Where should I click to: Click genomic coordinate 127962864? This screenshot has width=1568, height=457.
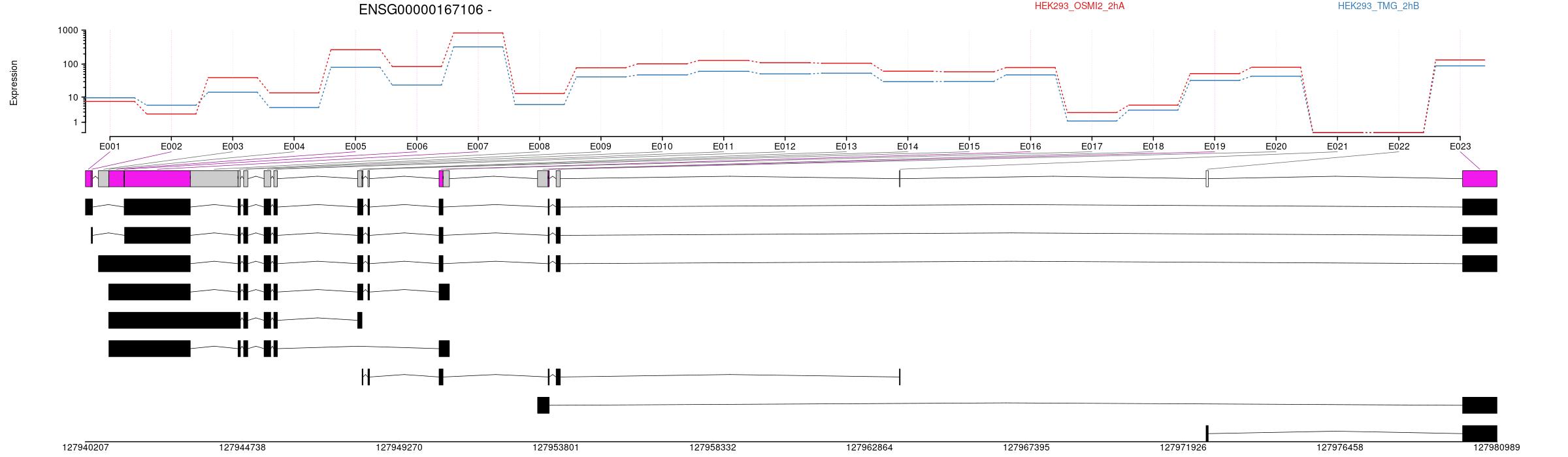point(870,448)
